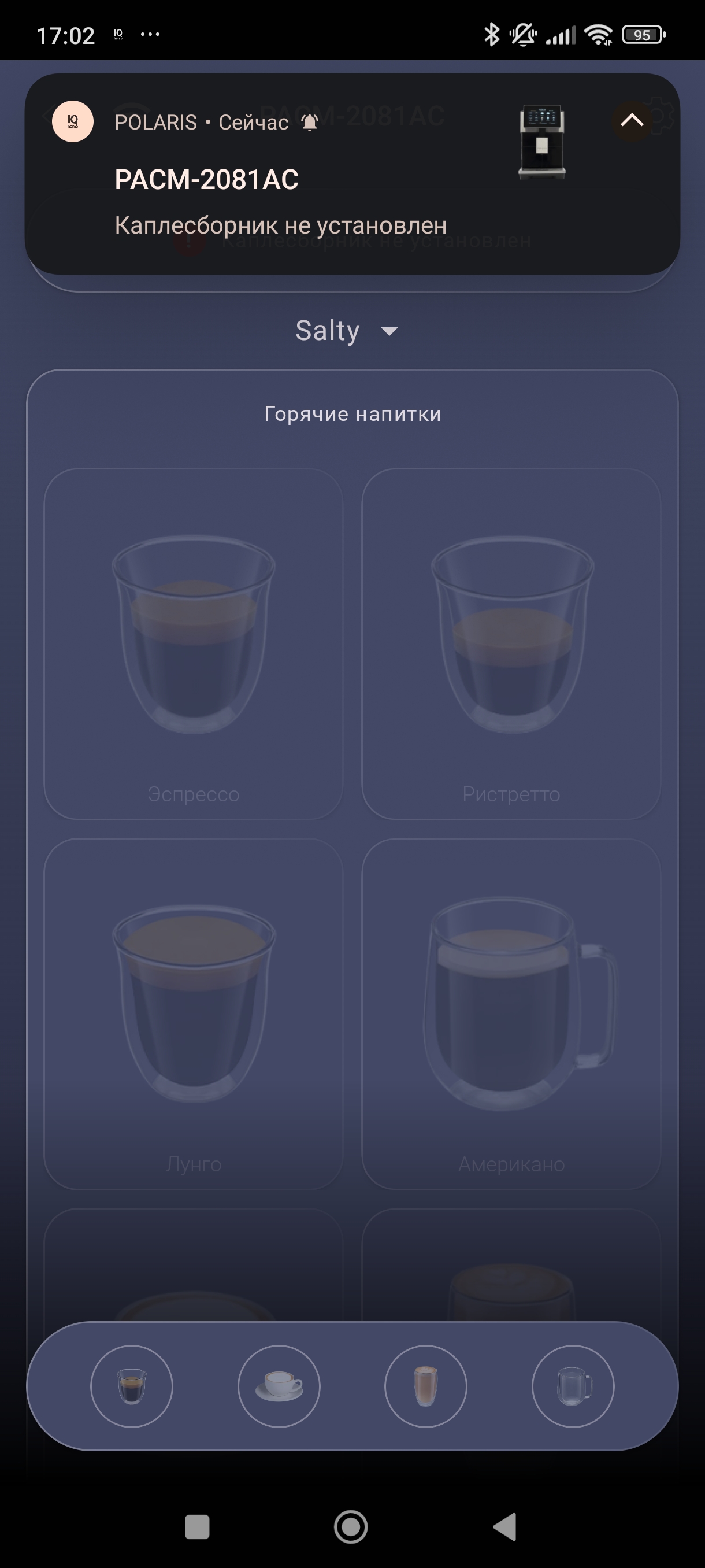705x1568 pixels.
Task: Switch to latte glass category tab
Action: 426,1386
